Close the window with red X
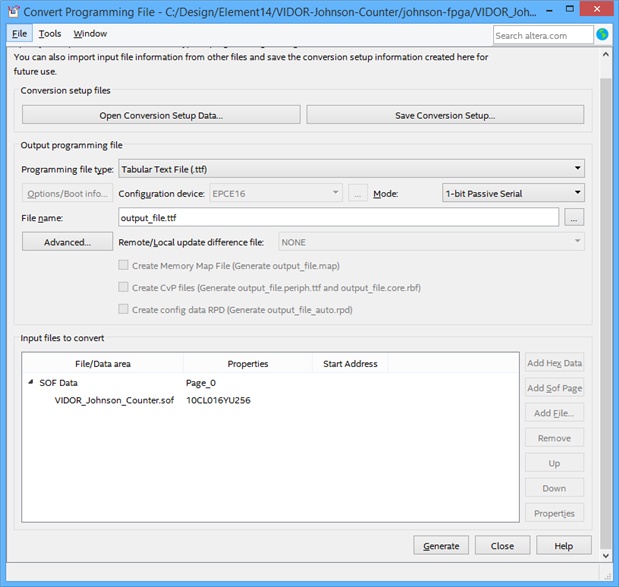The width and height of the screenshot is (619, 587). pyautogui.click(x=596, y=9)
